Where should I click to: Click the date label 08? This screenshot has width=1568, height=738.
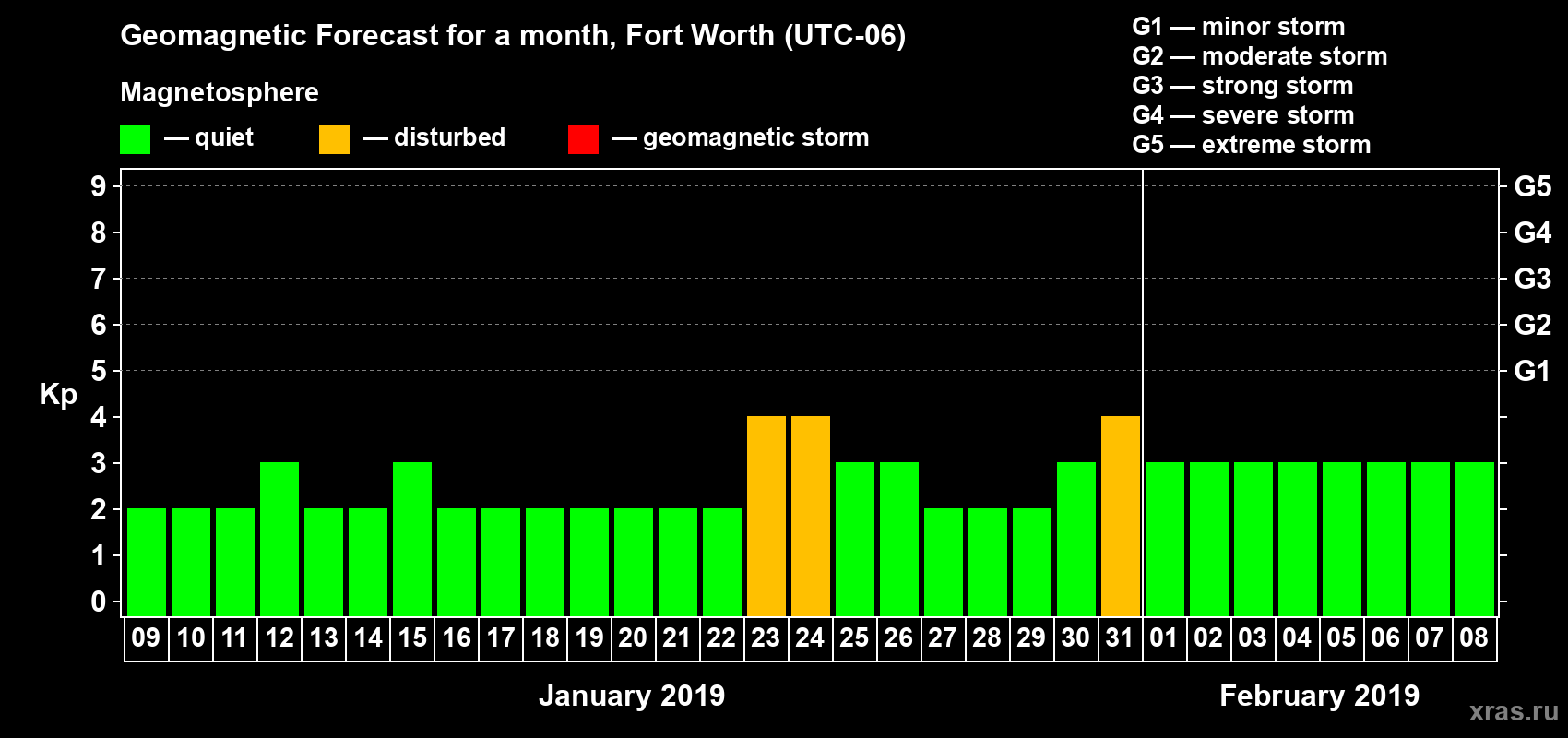point(1474,637)
